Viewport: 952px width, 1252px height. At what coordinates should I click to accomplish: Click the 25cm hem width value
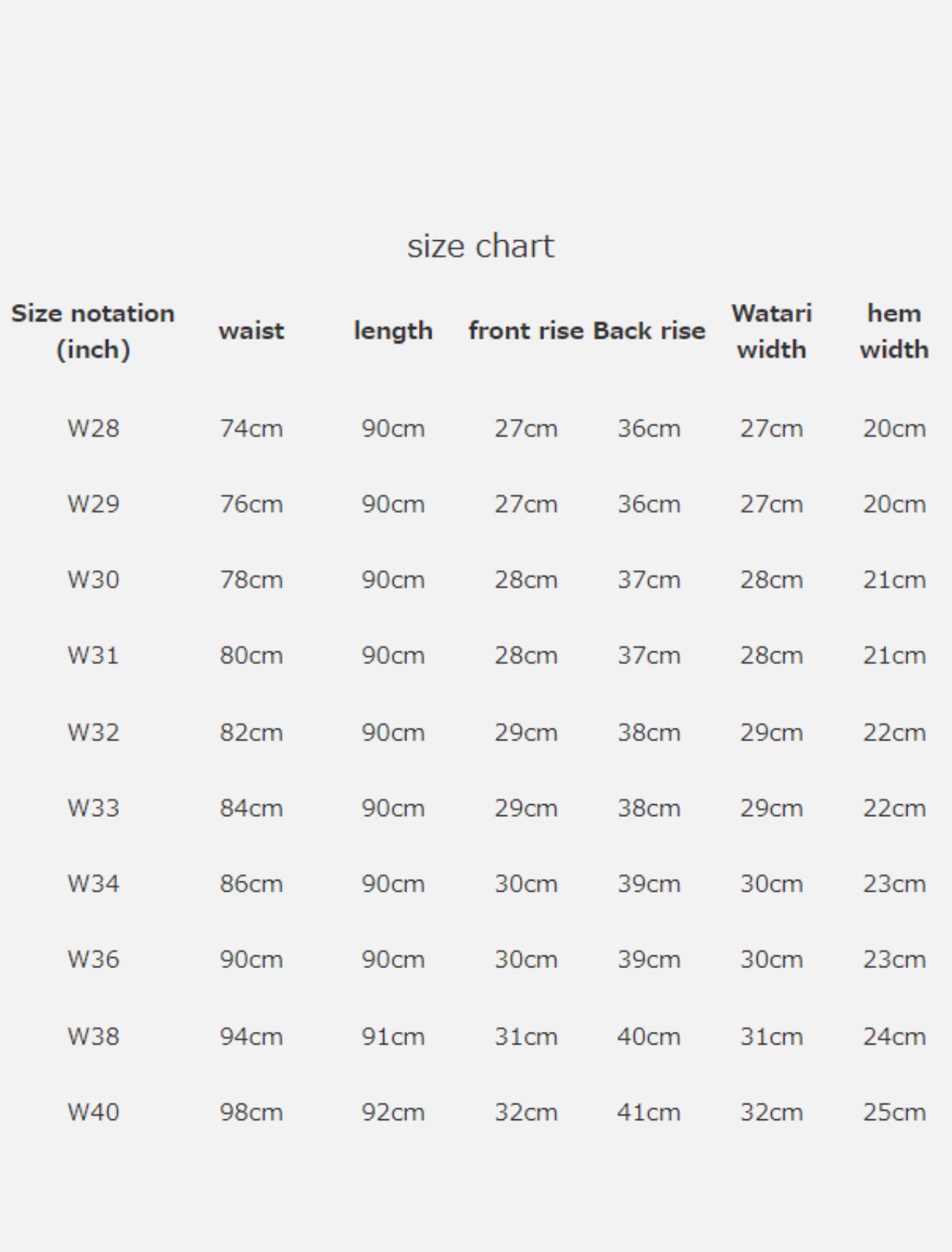pyautogui.click(x=894, y=1112)
